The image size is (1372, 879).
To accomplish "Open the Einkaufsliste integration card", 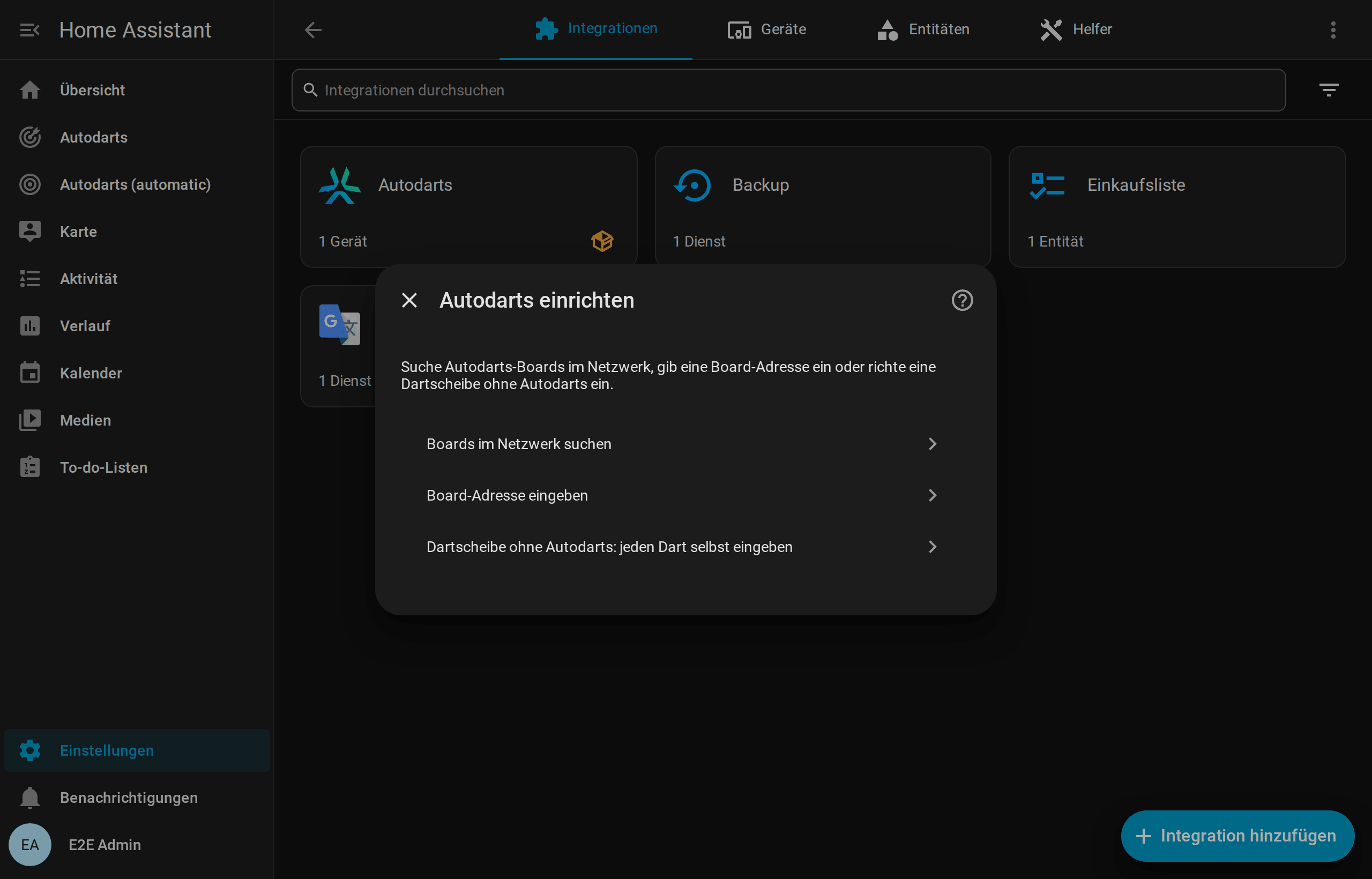I will (1177, 207).
